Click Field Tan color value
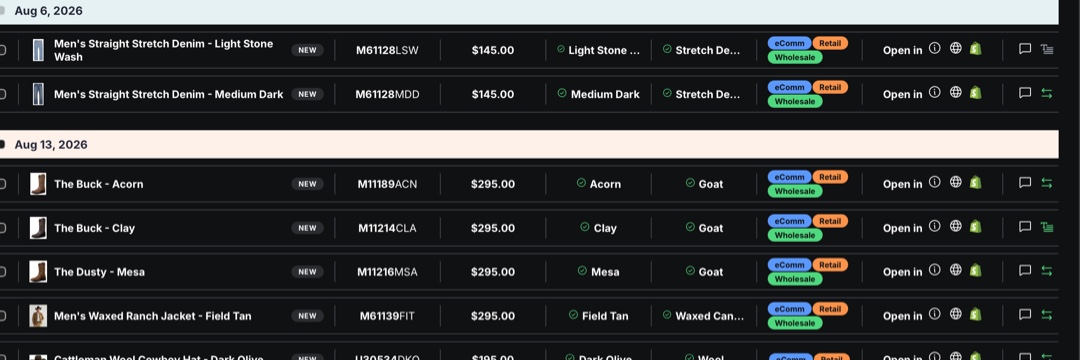1080x360 pixels. [605, 316]
